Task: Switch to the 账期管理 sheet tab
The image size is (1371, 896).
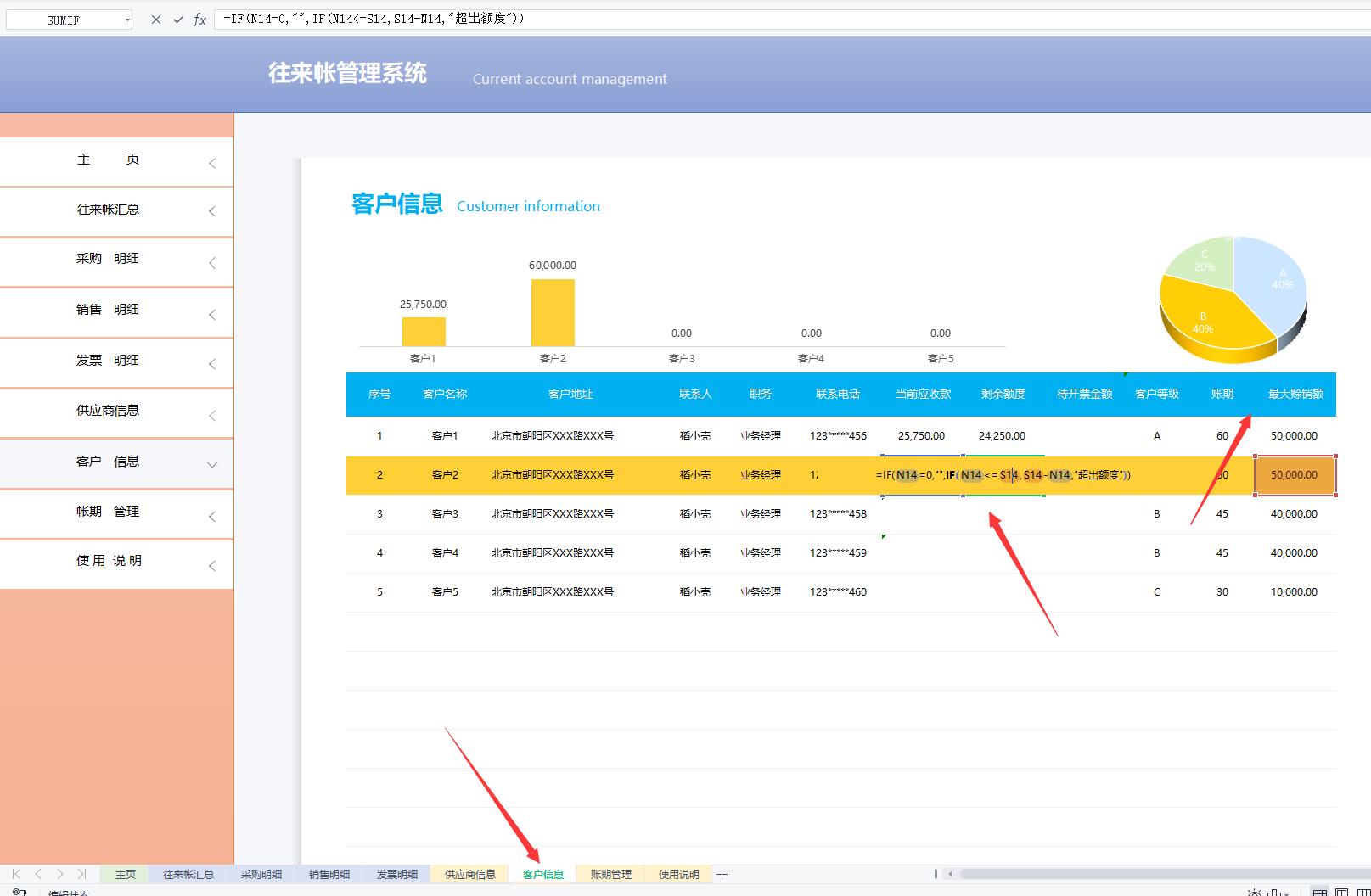Action: 610,873
